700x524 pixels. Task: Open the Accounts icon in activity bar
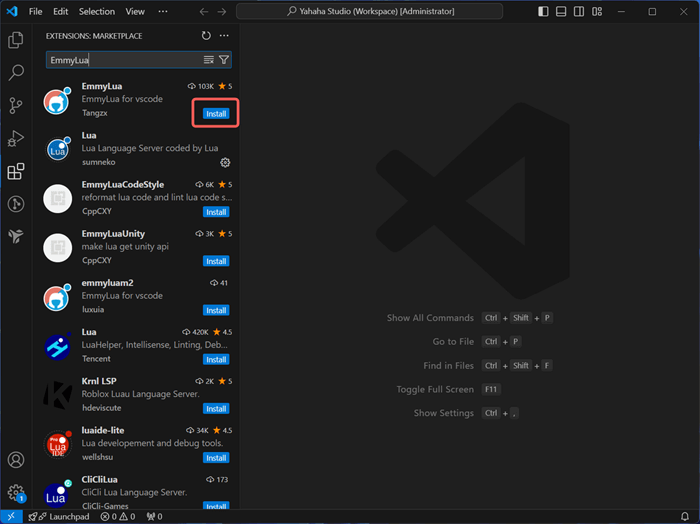[x=16, y=460]
